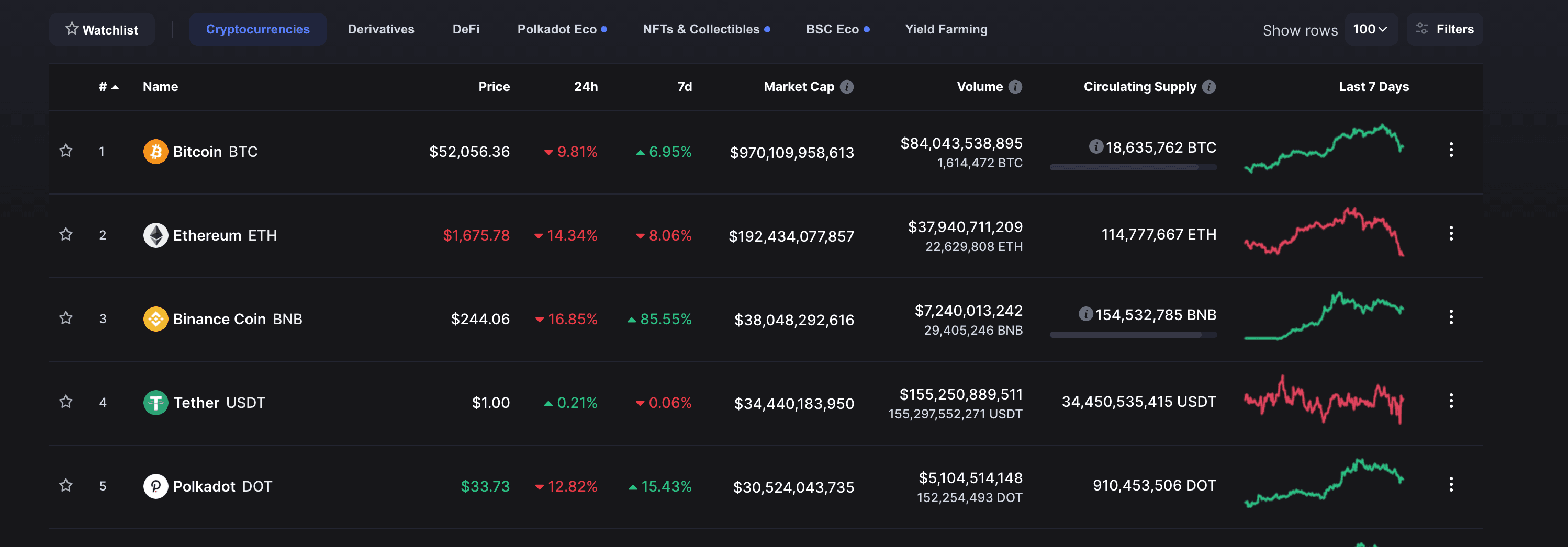Viewport: 1568px width, 547px height.
Task: Click the Tether USDT coin logo
Action: 156,402
